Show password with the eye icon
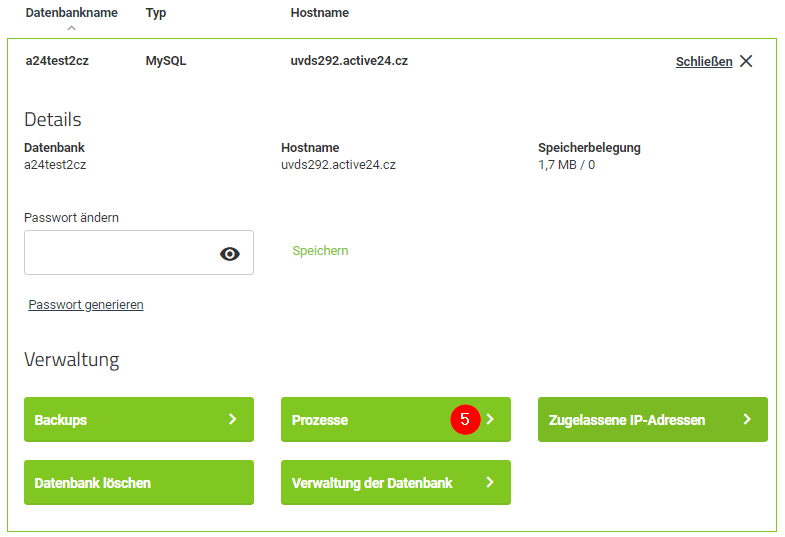 tap(230, 254)
